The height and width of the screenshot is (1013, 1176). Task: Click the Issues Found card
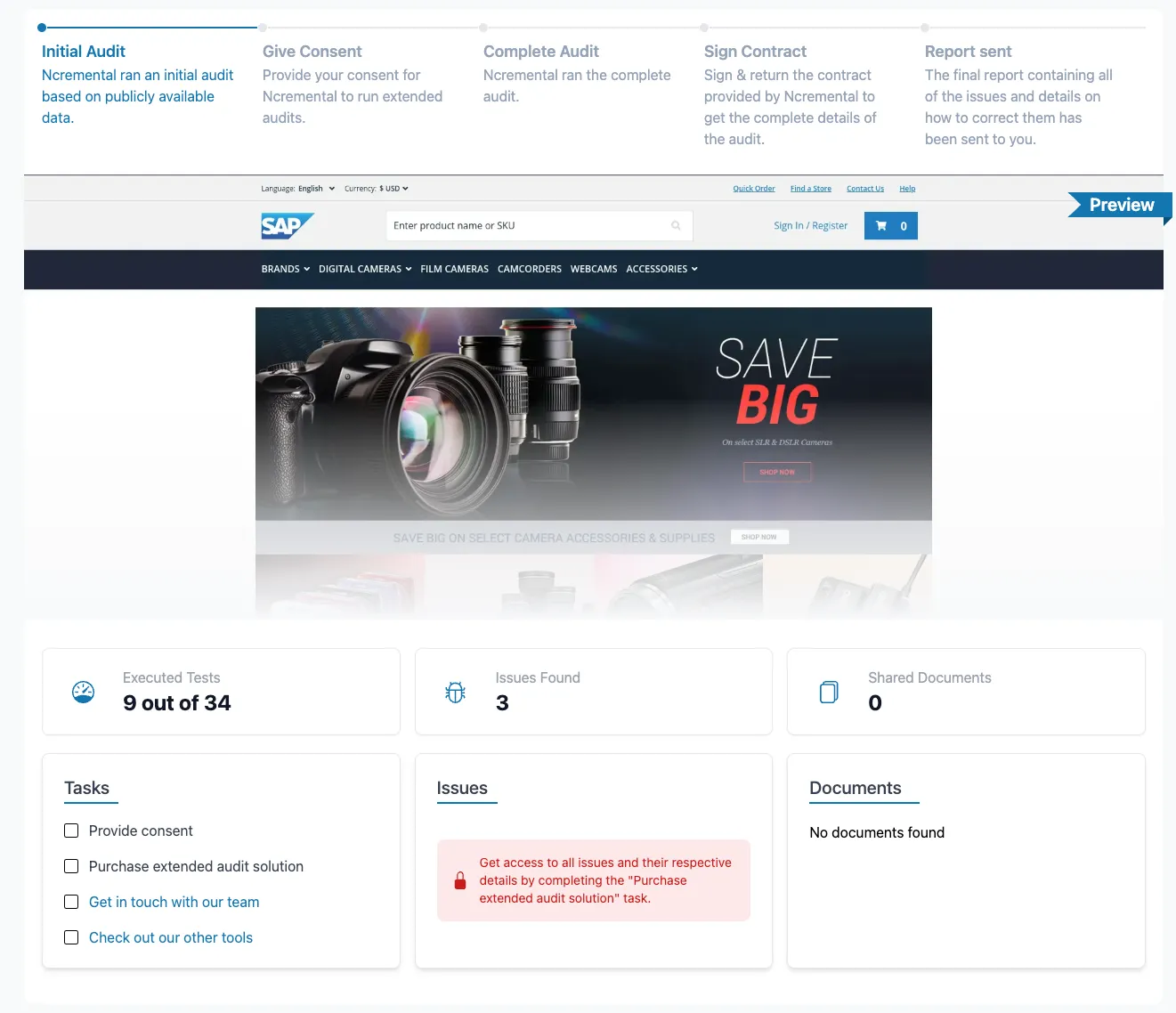point(594,692)
